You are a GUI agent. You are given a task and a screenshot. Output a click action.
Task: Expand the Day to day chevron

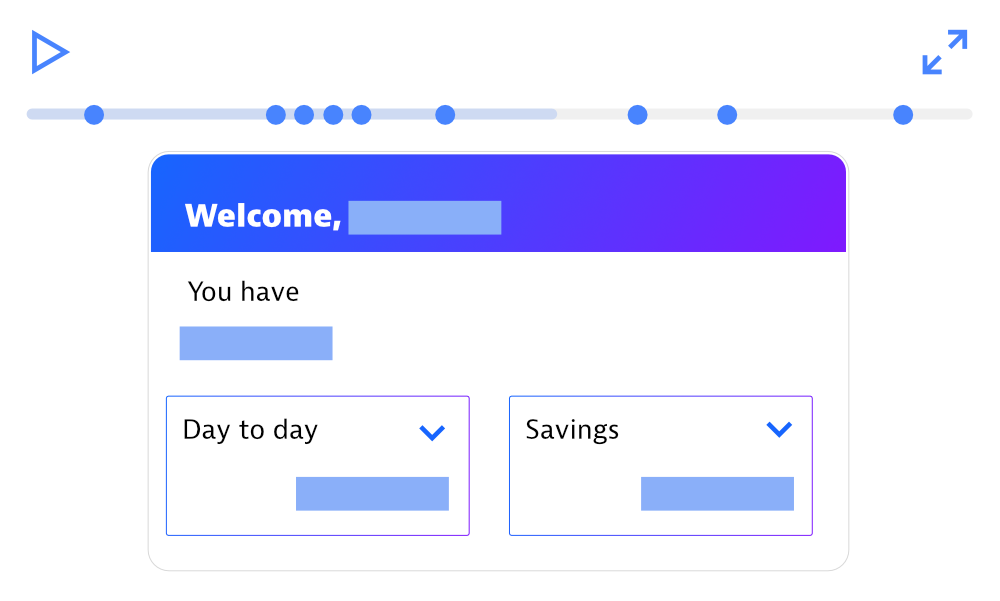tap(432, 432)
